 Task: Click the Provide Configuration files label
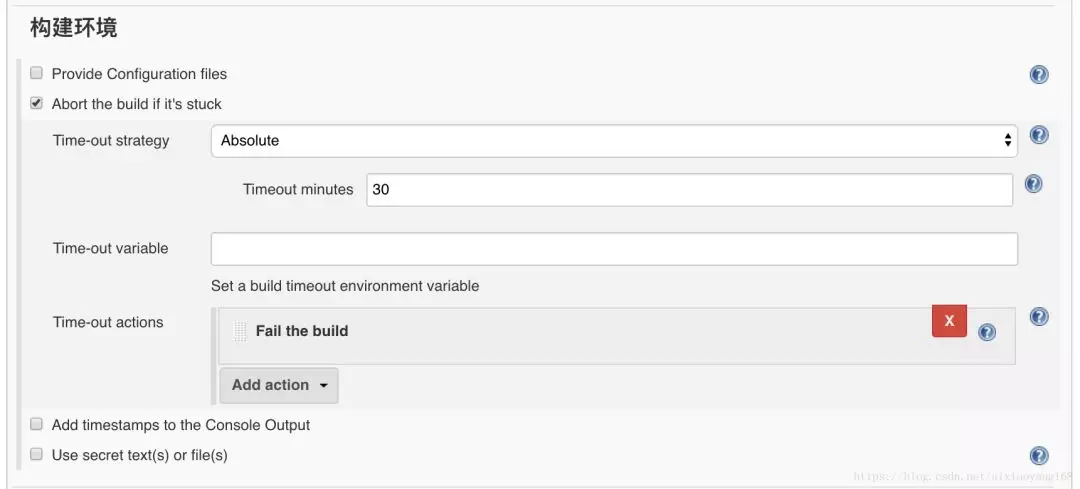tap(139, 74)
